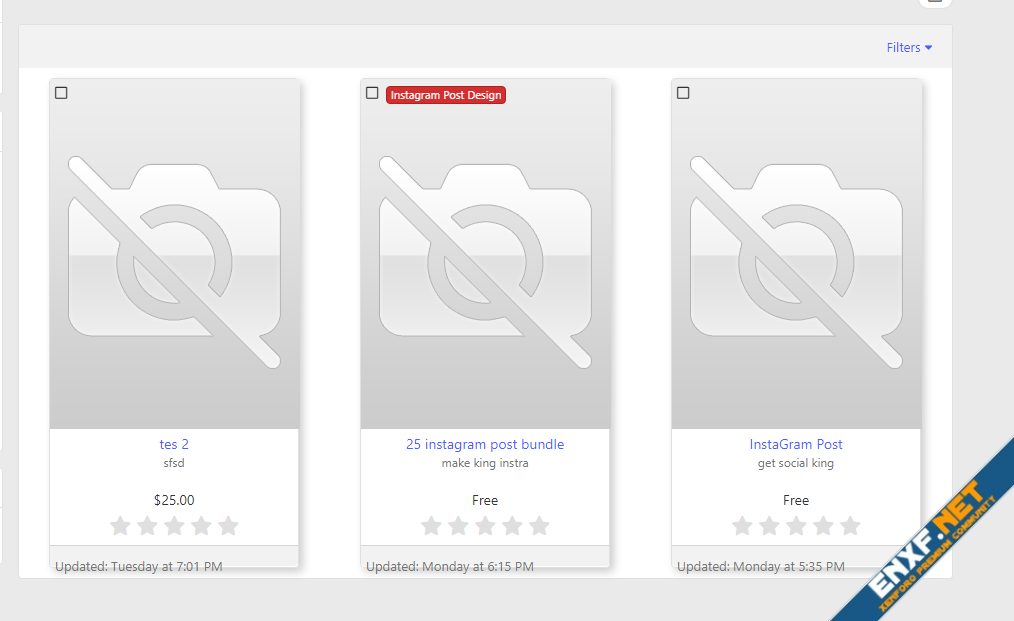Click the first star on 25 instagram post bundle
1014x621 pixels.
(x=431, y=525)
